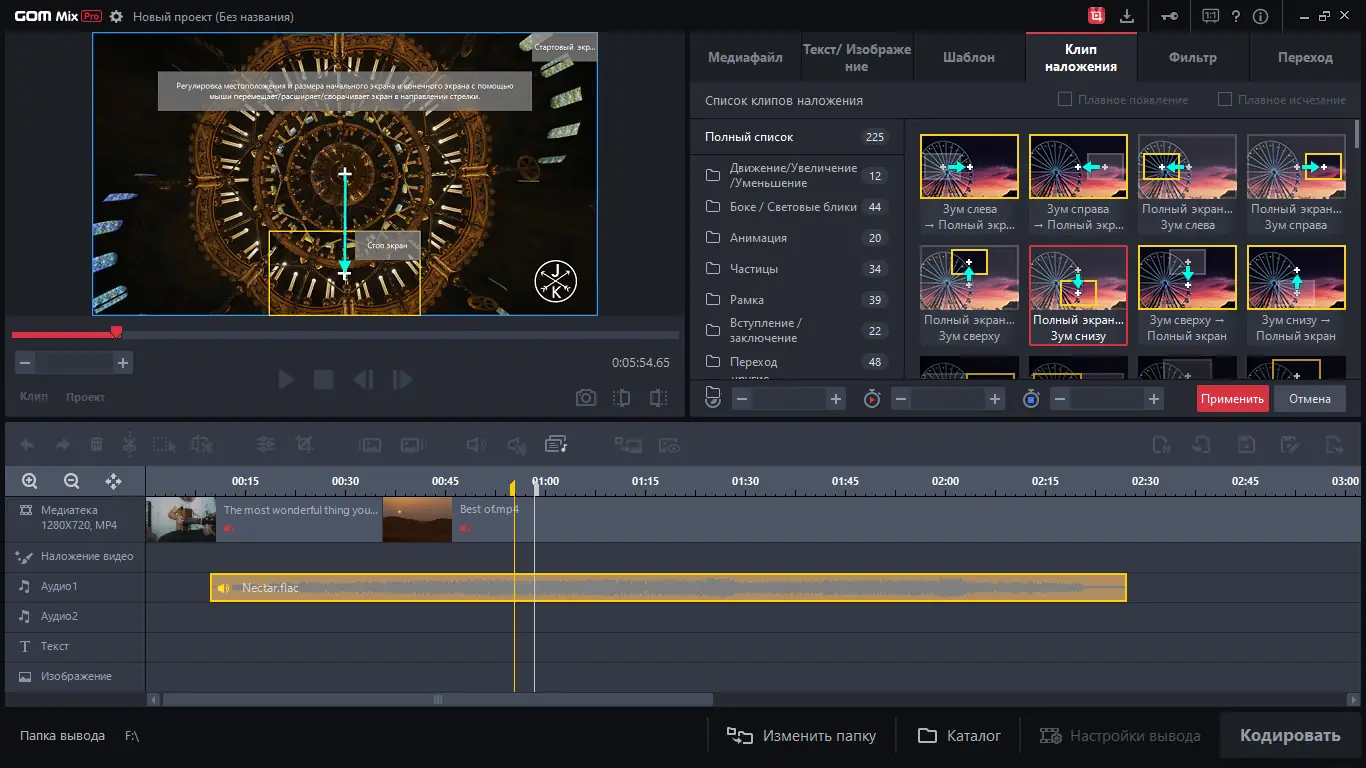This screenshot has height=768, width=1366.
Task: Zoom in on the timeline
Action: 30,481
